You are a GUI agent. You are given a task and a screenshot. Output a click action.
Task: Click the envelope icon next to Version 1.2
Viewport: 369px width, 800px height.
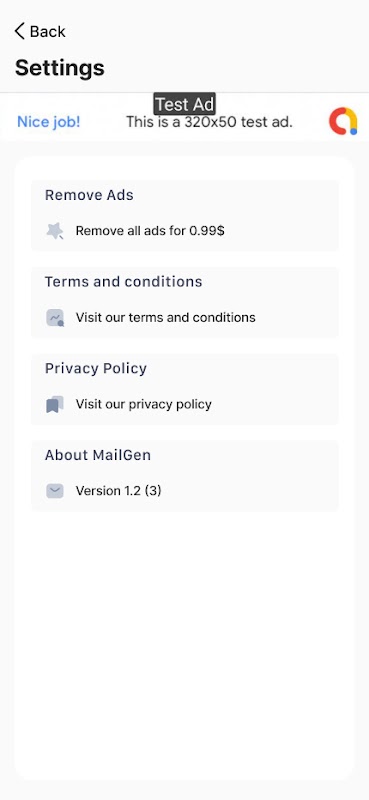coord(55,491)
